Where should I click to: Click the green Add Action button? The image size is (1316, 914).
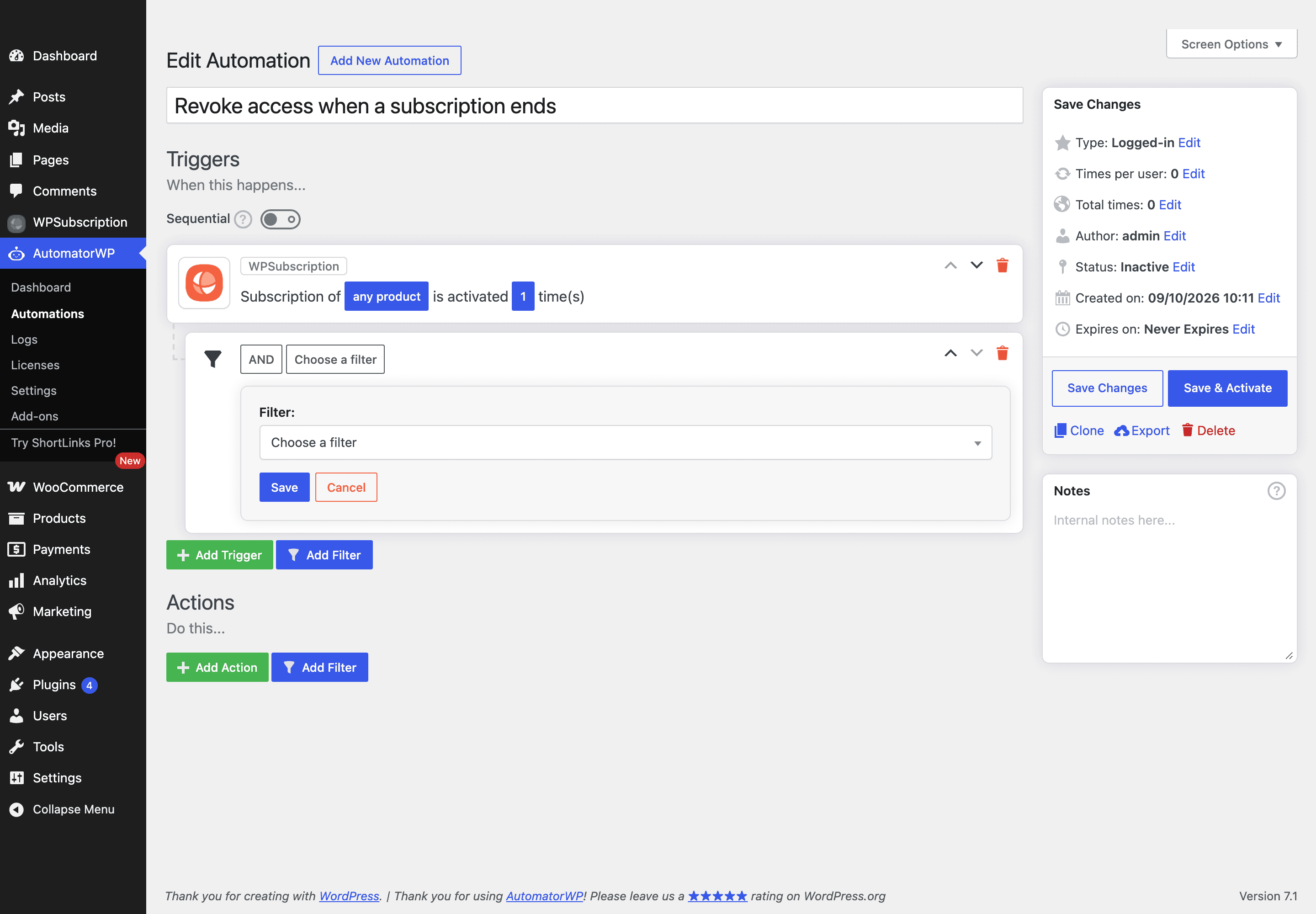click(217, 667)
